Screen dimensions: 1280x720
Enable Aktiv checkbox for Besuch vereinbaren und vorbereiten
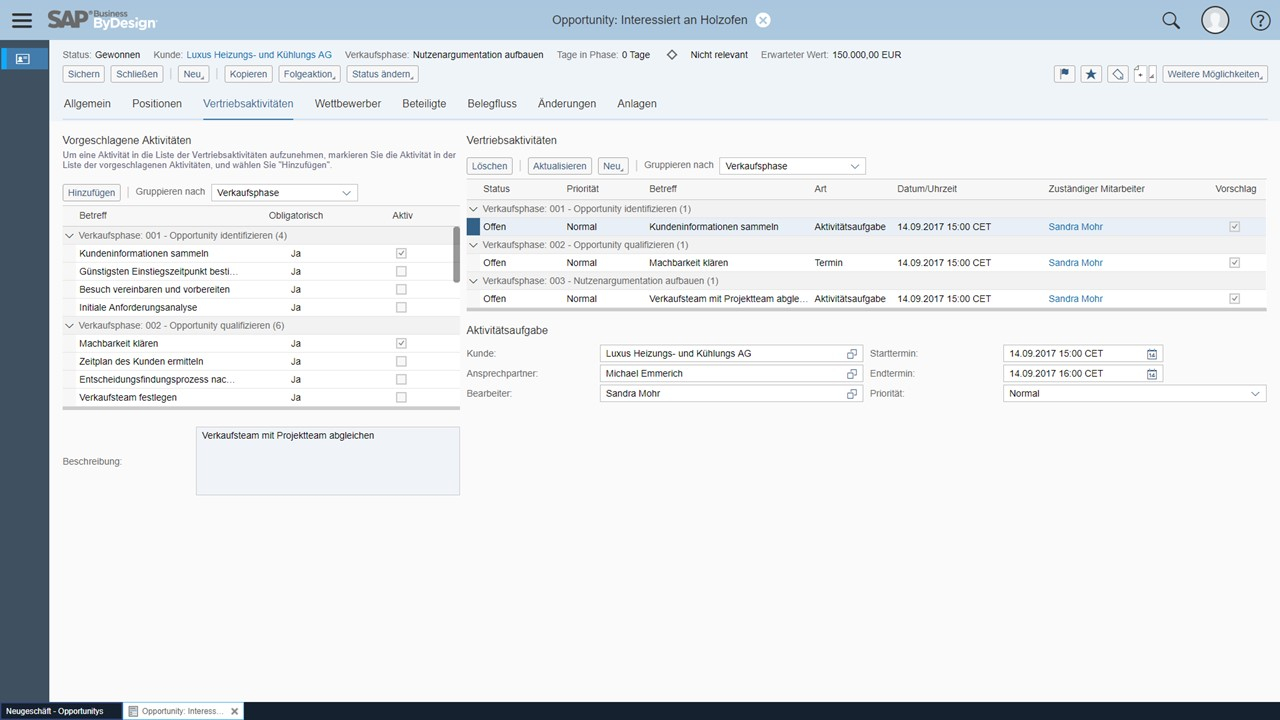click(401, 290)
